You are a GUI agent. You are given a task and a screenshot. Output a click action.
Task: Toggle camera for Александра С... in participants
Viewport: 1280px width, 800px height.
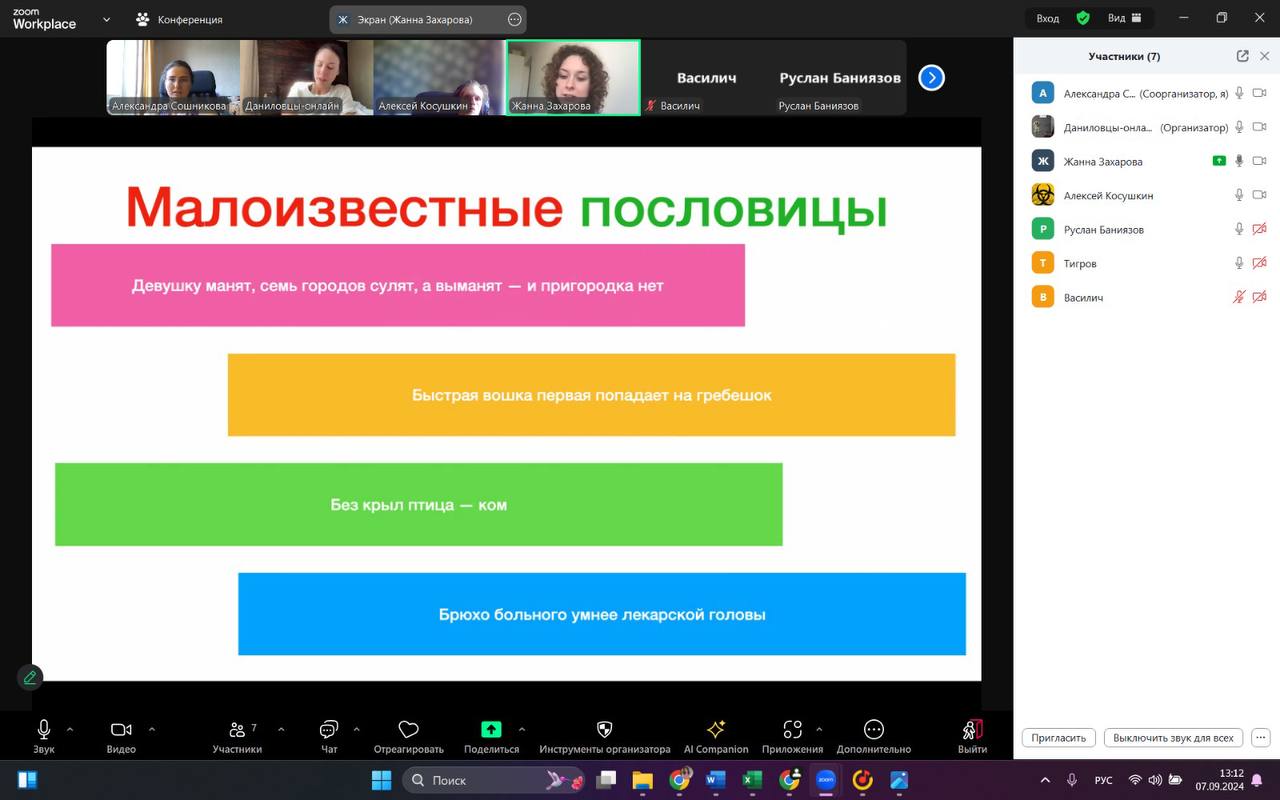pyautogui.click(x=1260, y=93)
